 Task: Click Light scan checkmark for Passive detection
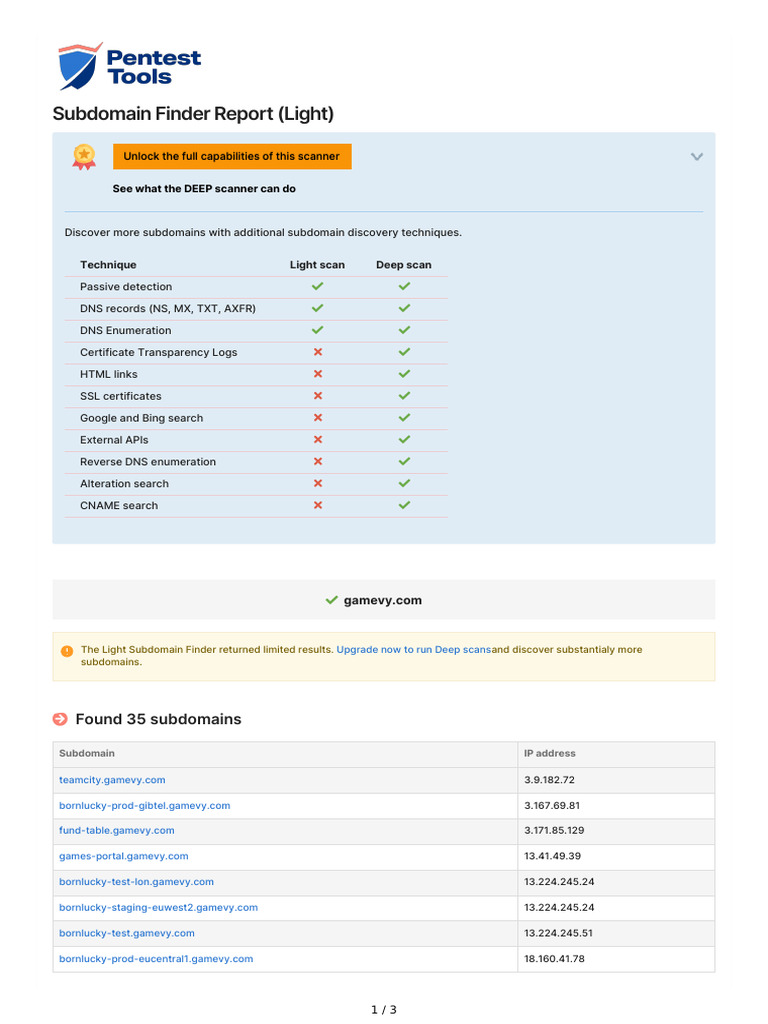pyautogui.click(x=317, y=287)
